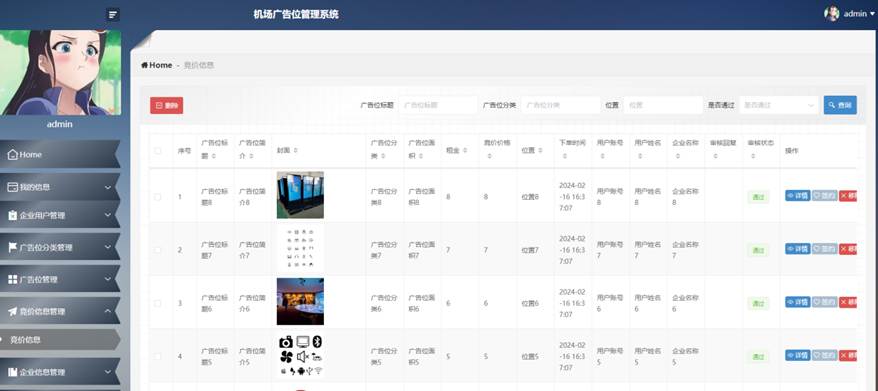
Task: Check the checkbox for row 1
Action: (158, 197)
